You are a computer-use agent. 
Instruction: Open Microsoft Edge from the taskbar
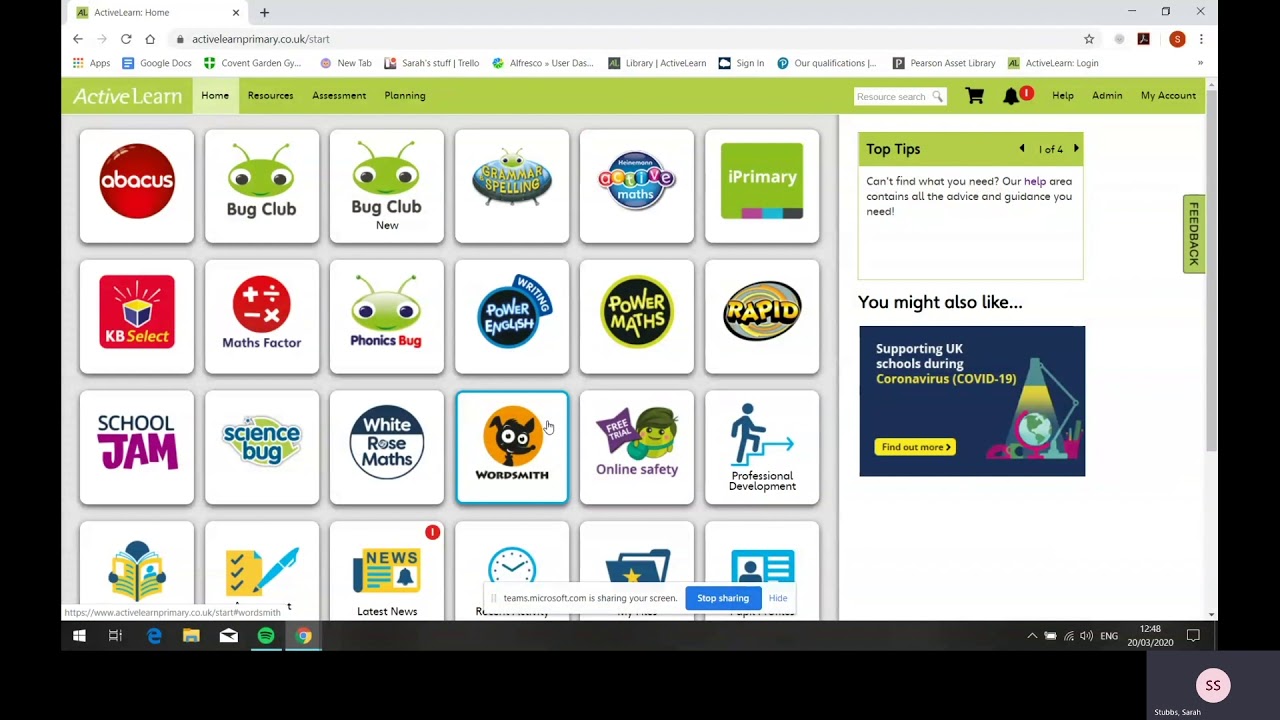click(x=154, y=636)
